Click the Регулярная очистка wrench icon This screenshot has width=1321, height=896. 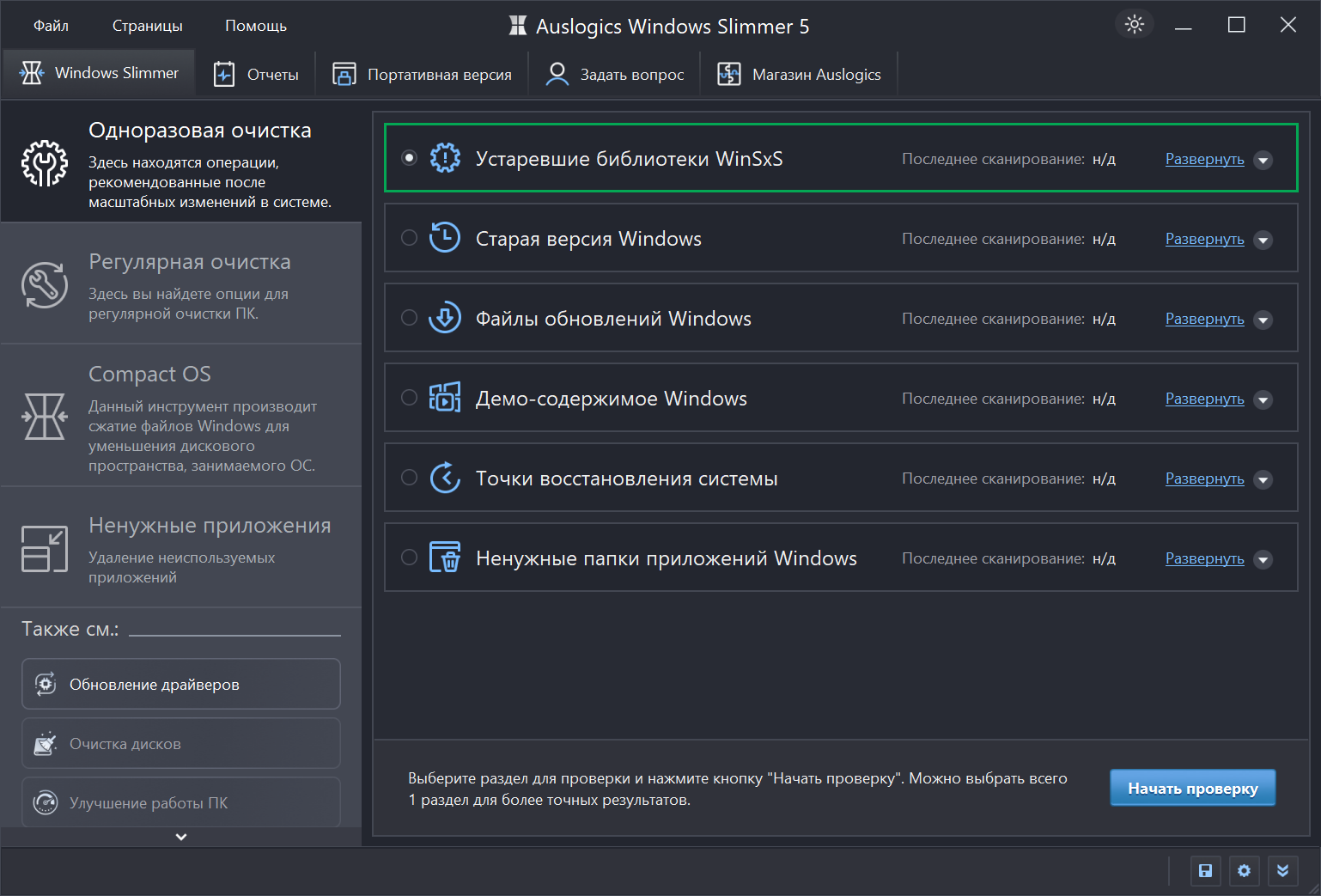pyautogui.click(x=45, y=285)
